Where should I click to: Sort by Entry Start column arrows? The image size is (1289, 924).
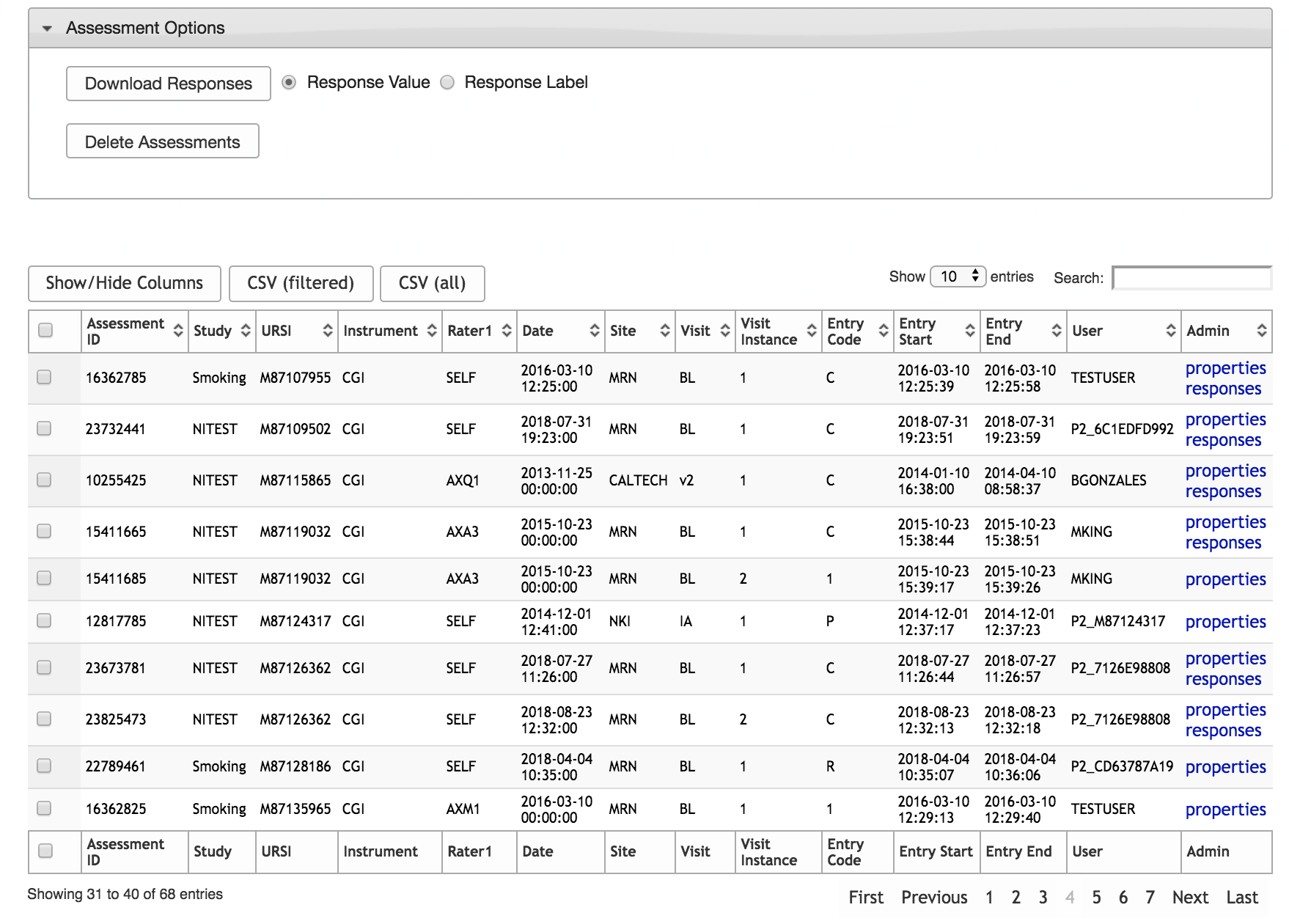click(970, 331)
